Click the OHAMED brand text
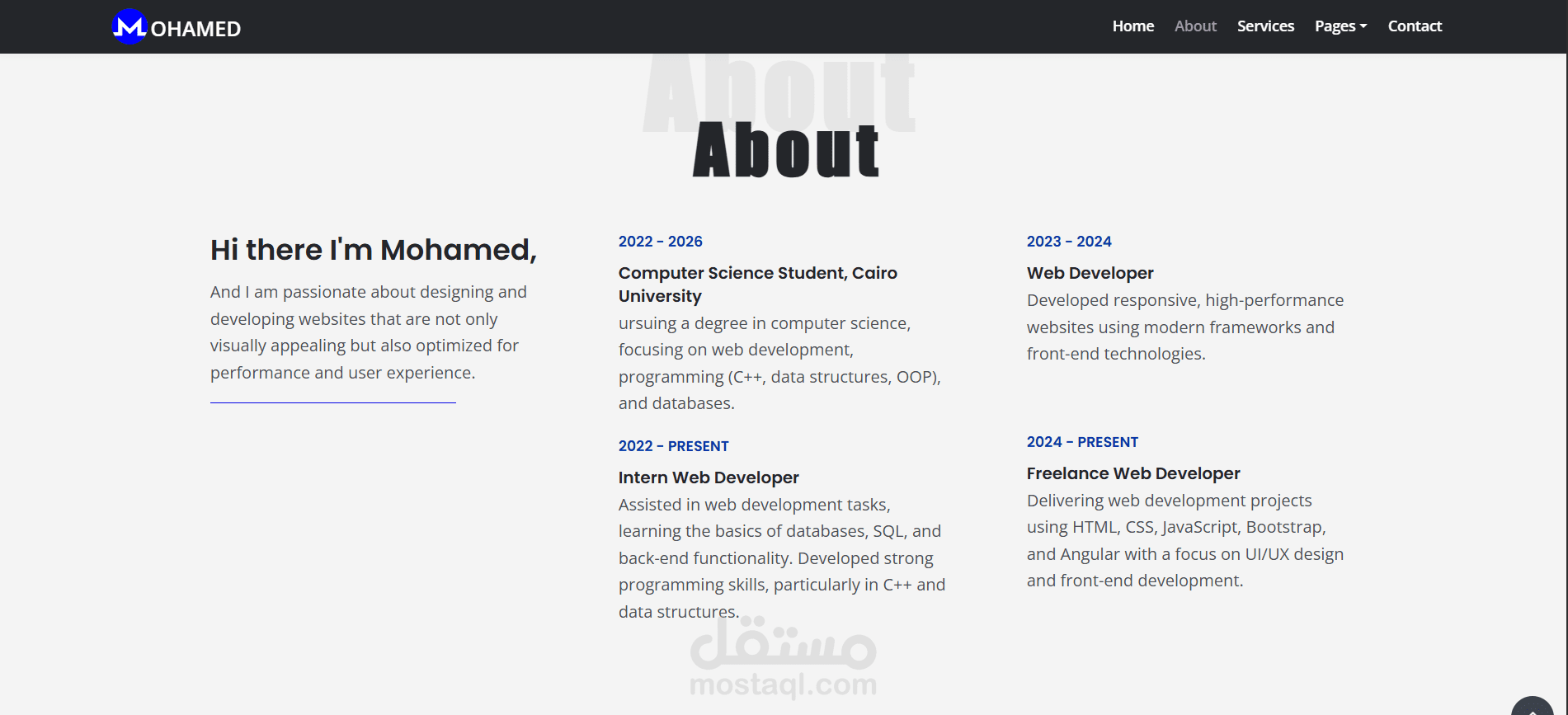The image size is (1568, 715). 195,29
